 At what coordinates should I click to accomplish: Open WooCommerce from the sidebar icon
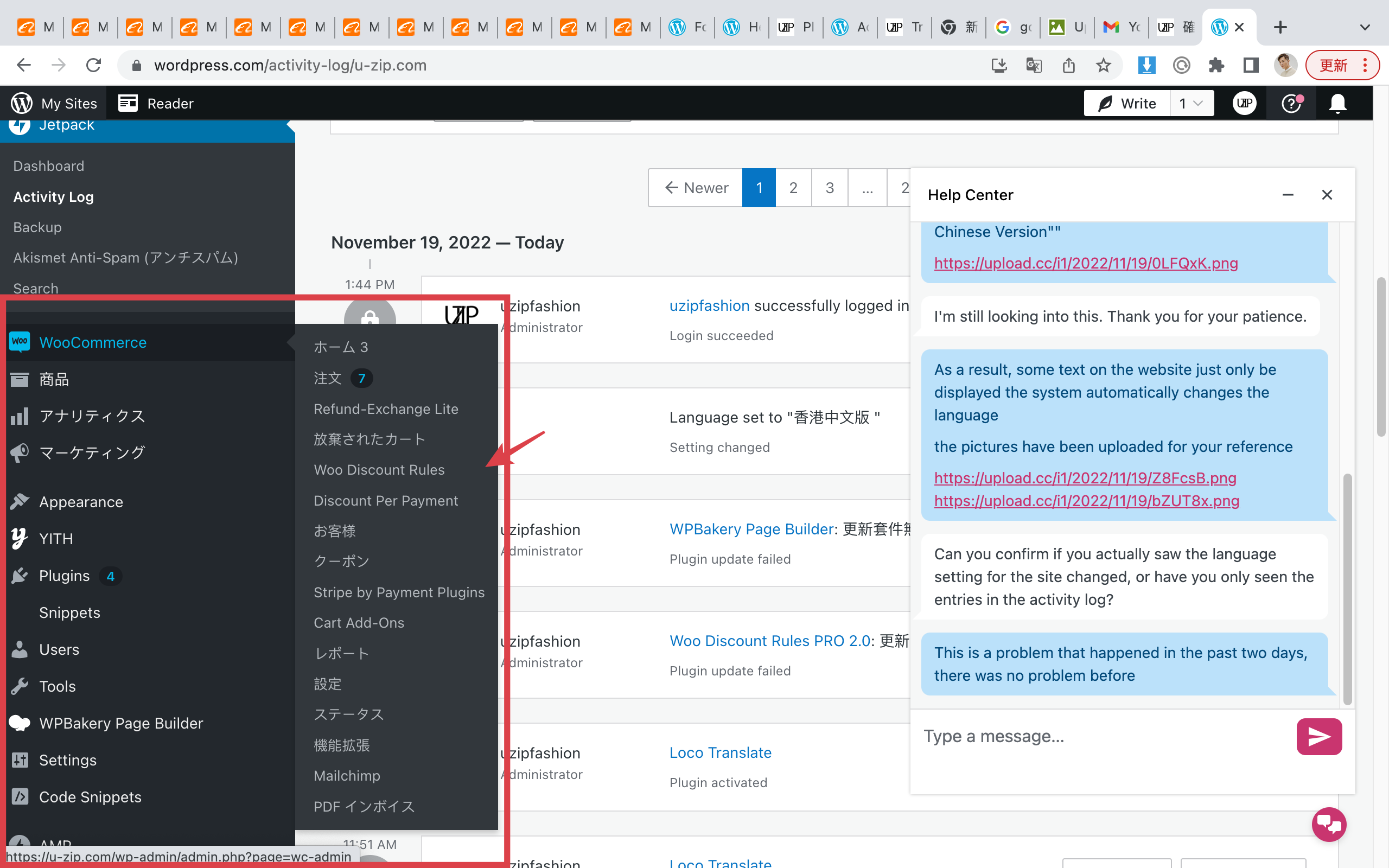coord(20,342)
